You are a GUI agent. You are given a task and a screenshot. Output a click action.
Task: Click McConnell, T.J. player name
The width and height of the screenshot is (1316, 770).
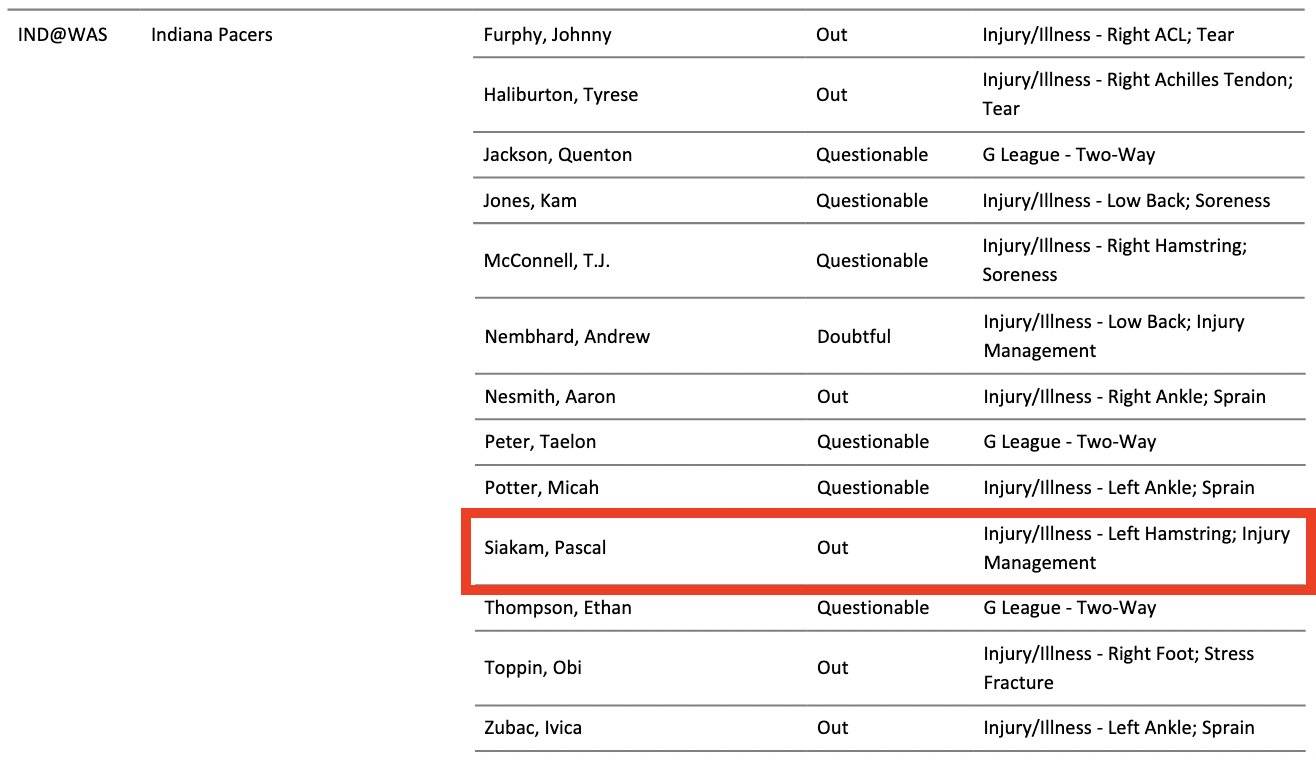pos(546,261)
